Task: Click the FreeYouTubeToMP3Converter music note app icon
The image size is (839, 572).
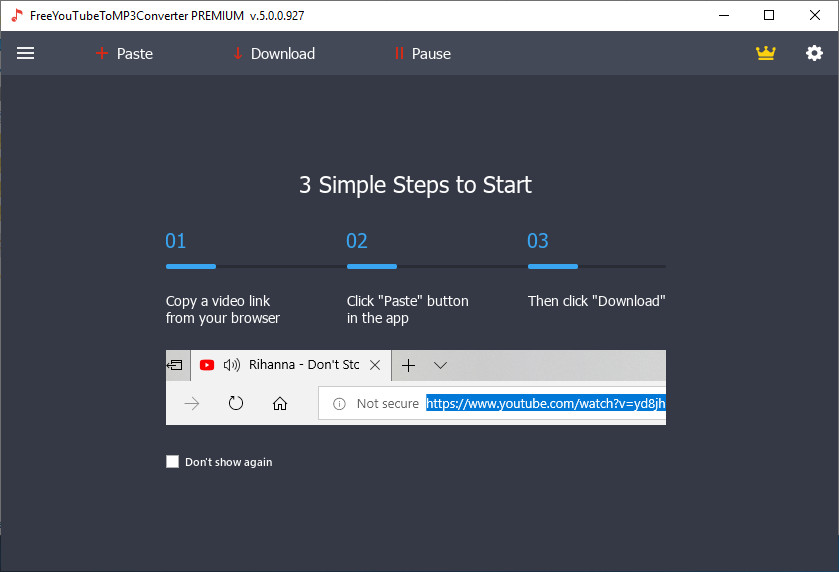Action: click(x=17, y=16)
